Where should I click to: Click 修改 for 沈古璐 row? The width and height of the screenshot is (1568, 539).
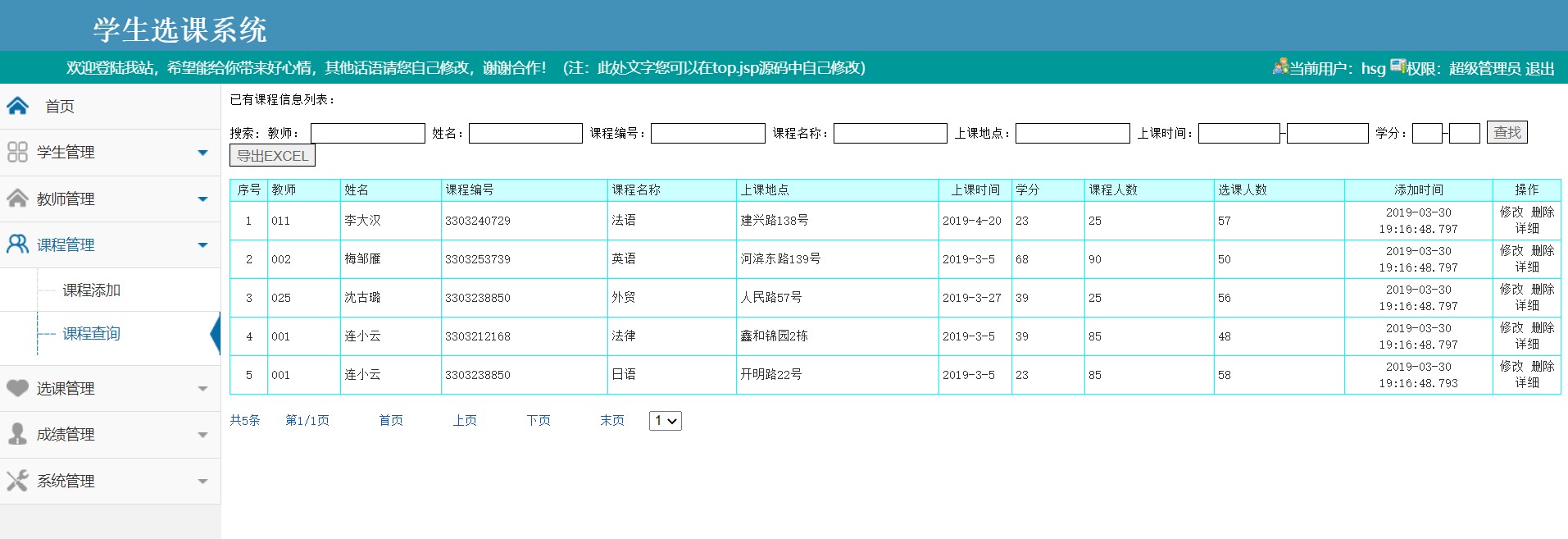tap(1511, 289)
